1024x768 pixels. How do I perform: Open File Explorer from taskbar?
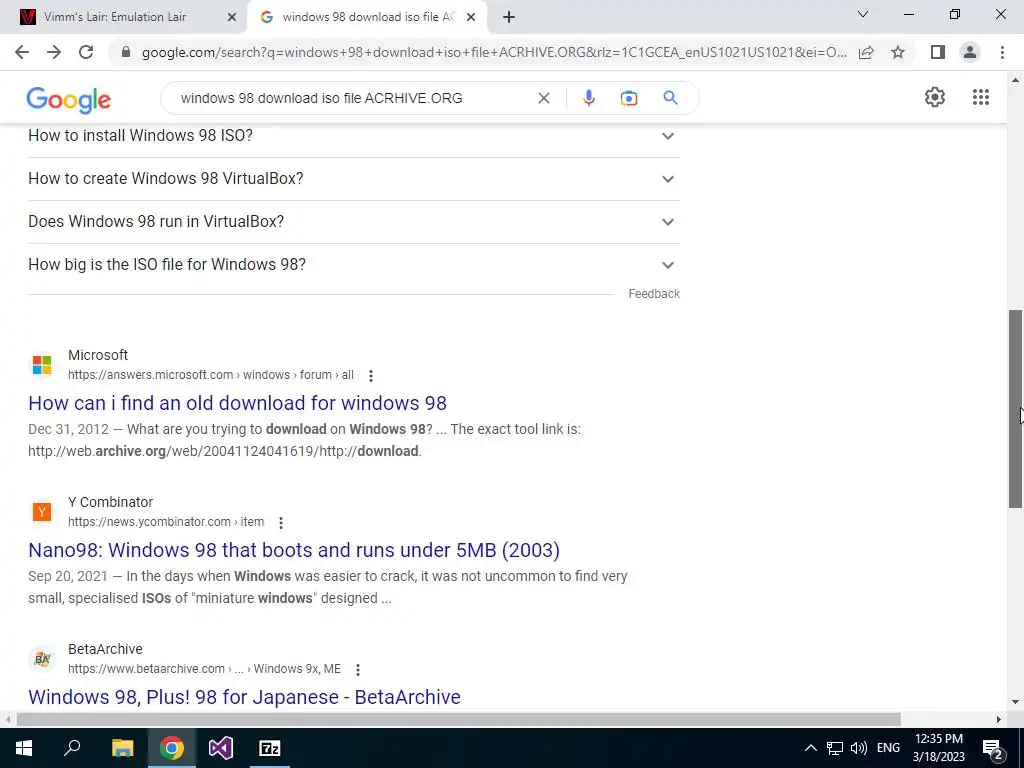point(122,748)
